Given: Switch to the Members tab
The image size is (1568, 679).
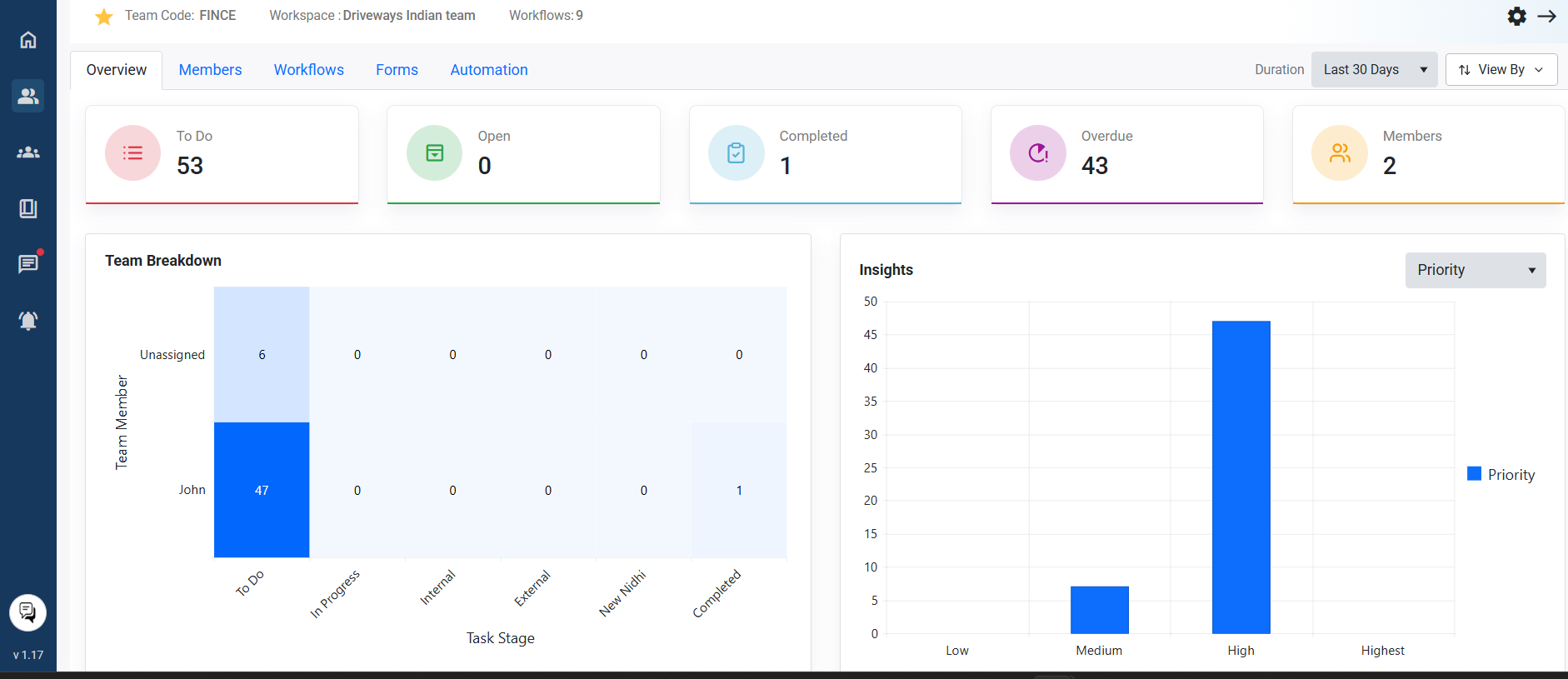Looking at the screenshot, I should click(x=210, y=70).
